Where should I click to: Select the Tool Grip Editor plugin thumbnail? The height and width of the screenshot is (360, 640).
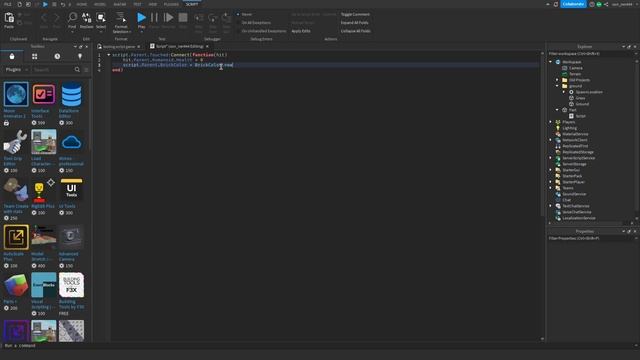16,142
